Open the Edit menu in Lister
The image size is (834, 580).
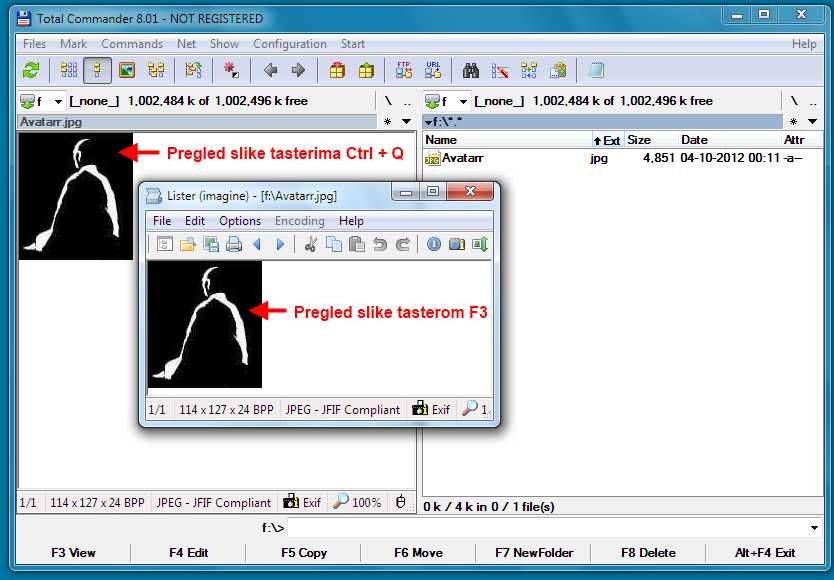point(195,221)
